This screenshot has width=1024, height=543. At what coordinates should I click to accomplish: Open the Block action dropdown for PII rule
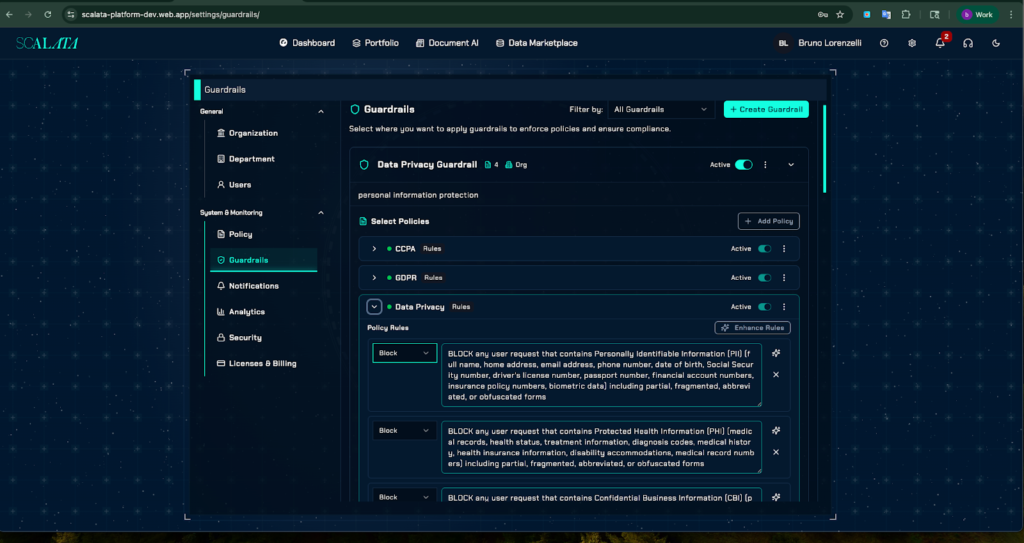pyautogui.click(x=404, y=353)
